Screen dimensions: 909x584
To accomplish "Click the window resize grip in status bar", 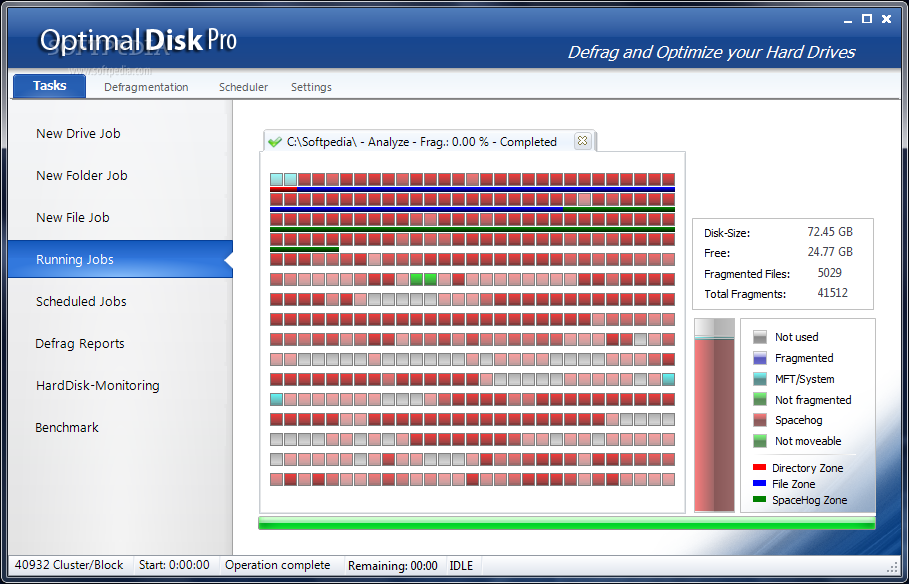I will point(892,567).
